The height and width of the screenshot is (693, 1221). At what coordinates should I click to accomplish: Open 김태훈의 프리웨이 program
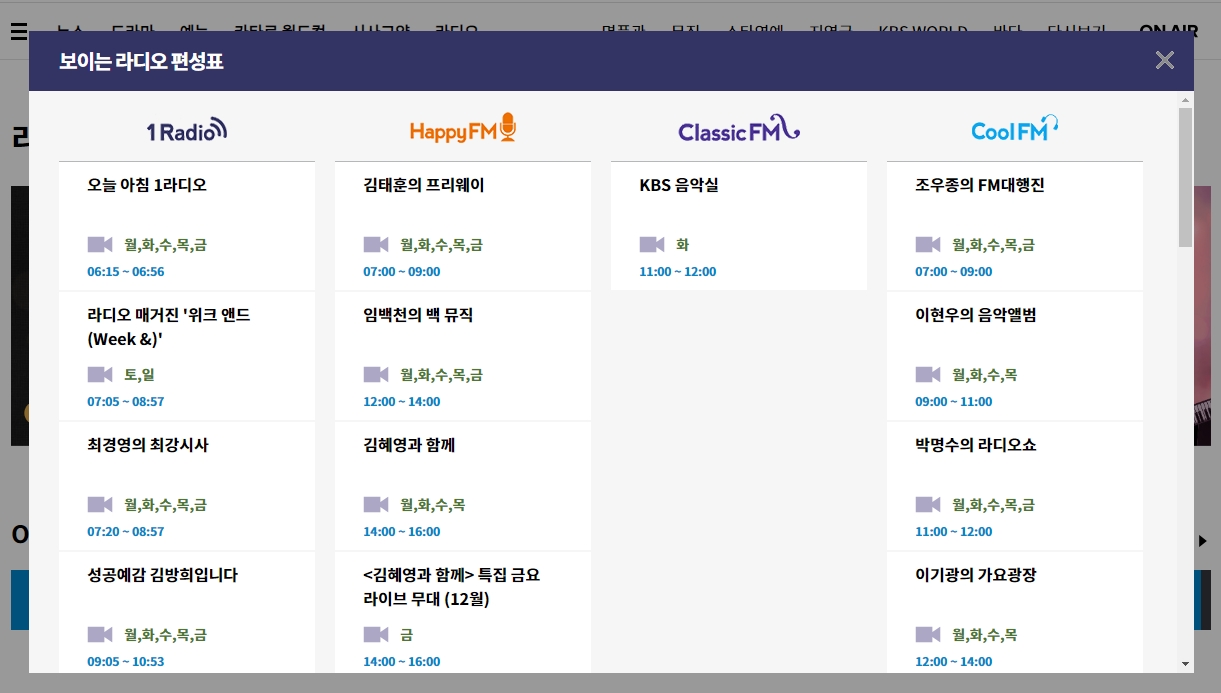tap(423, 185)
